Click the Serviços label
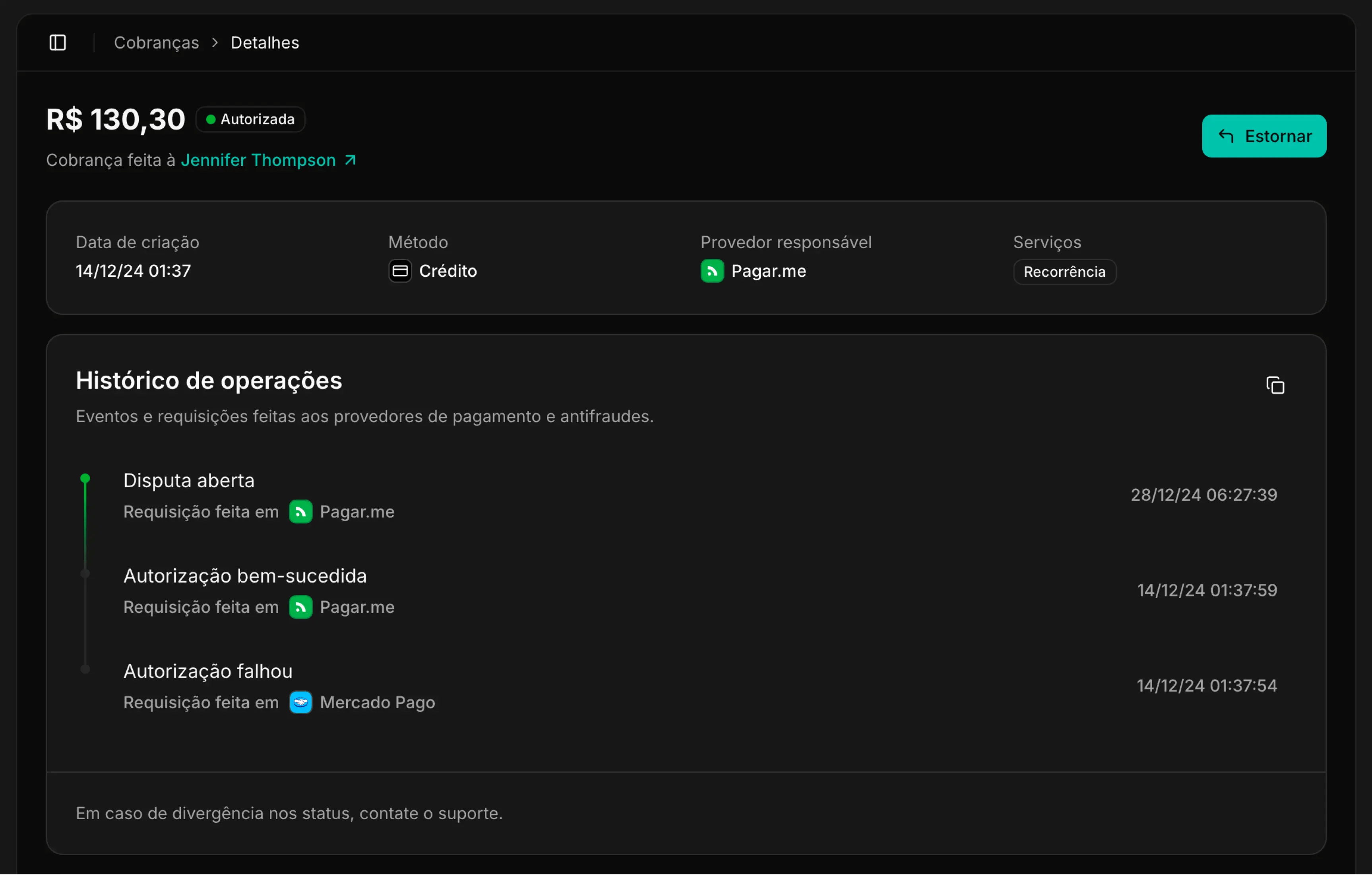 [x=1046, y=242]
